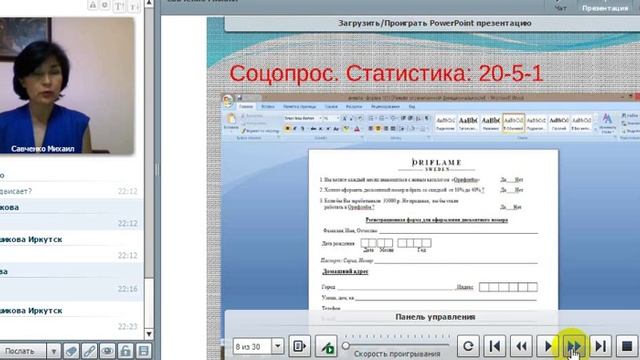Screen dimensions: 640x360
Task: Click the slide title 'Соцопрос. Статистика: 20-5-1'
Action: tap(386, 74)
